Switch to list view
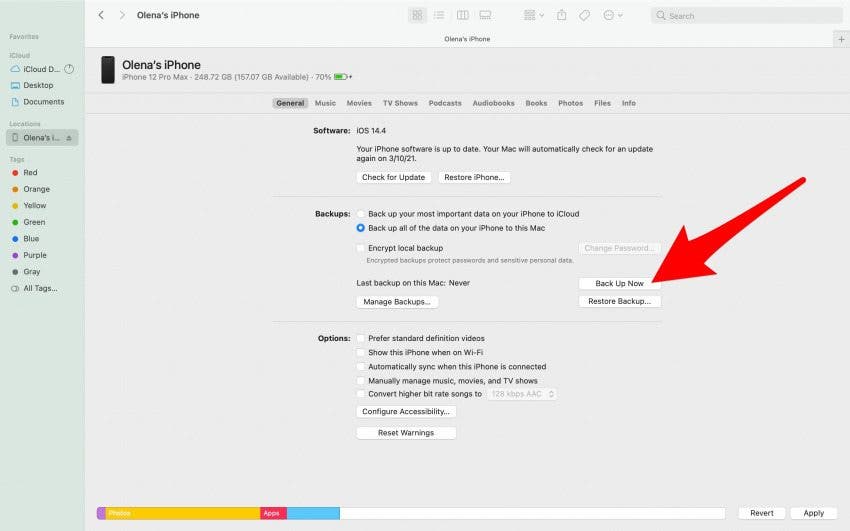Screen dimensions: 850x531 pyautogui.click(x=439, y=15)
